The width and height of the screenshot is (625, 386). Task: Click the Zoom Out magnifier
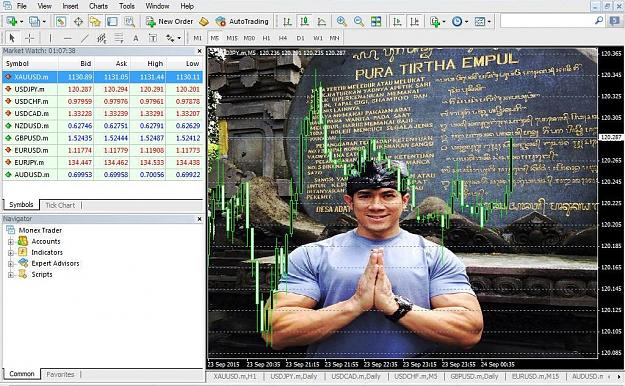(x=359, y=22)
